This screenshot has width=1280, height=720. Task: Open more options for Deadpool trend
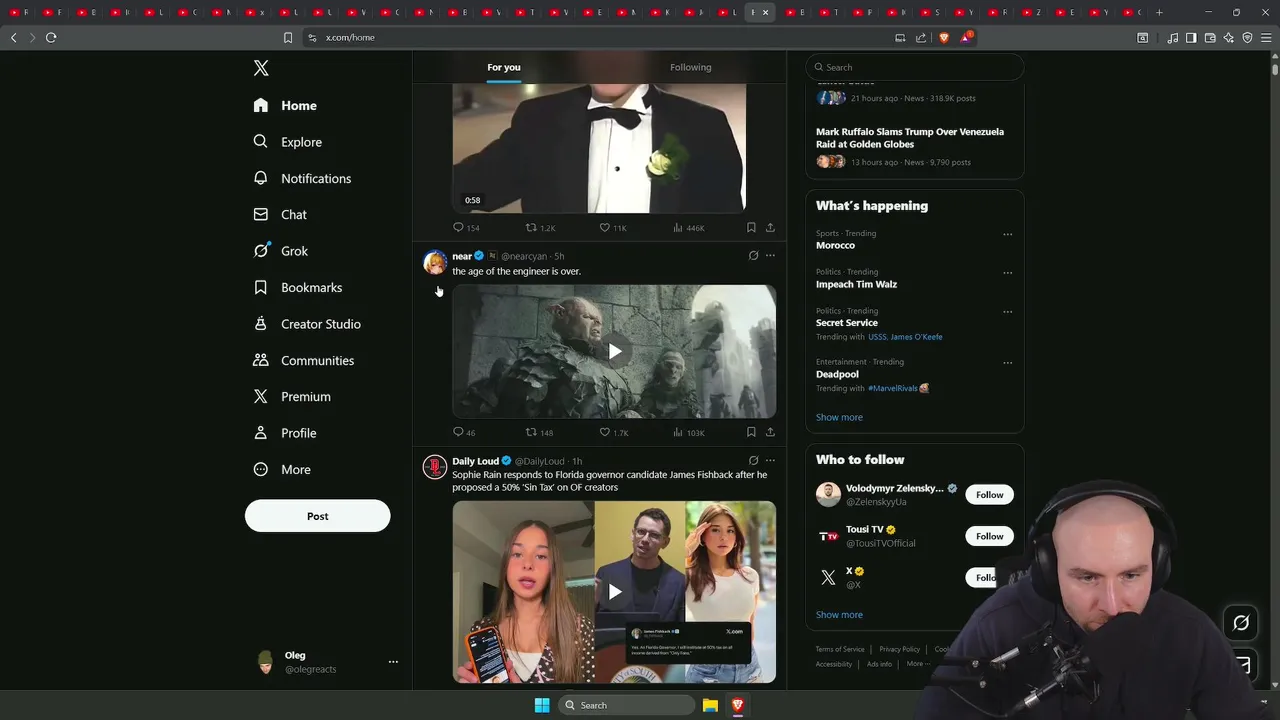click(x=1007, y=362)
